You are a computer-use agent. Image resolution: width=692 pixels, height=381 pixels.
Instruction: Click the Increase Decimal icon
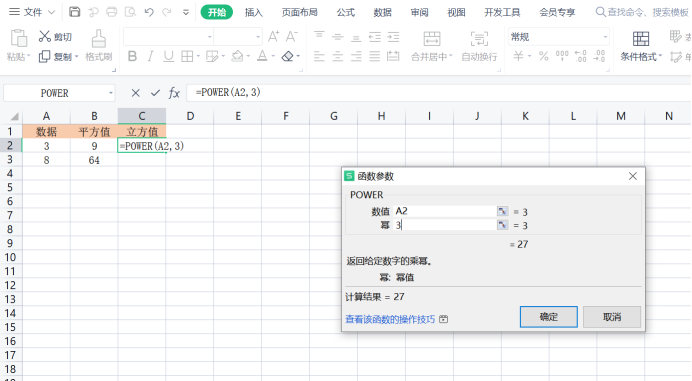pyautogui.click(x=580, y=56)
